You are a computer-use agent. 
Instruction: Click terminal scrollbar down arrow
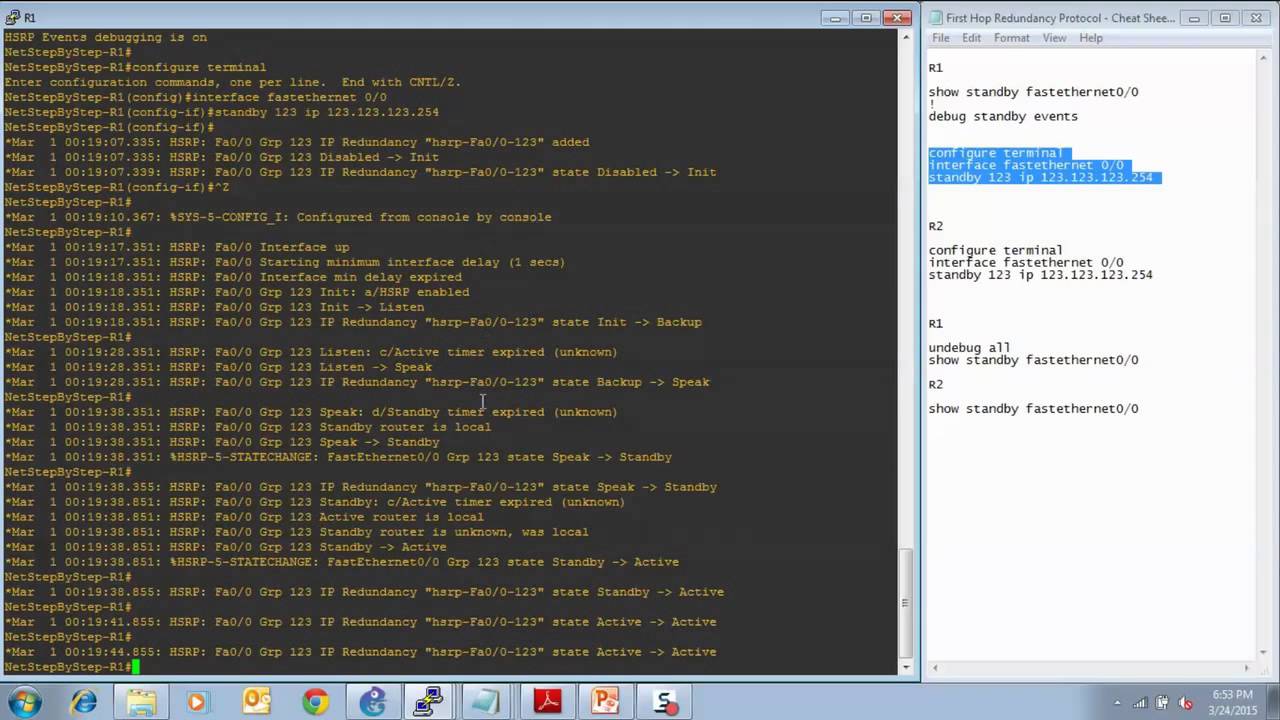point(905,667)
